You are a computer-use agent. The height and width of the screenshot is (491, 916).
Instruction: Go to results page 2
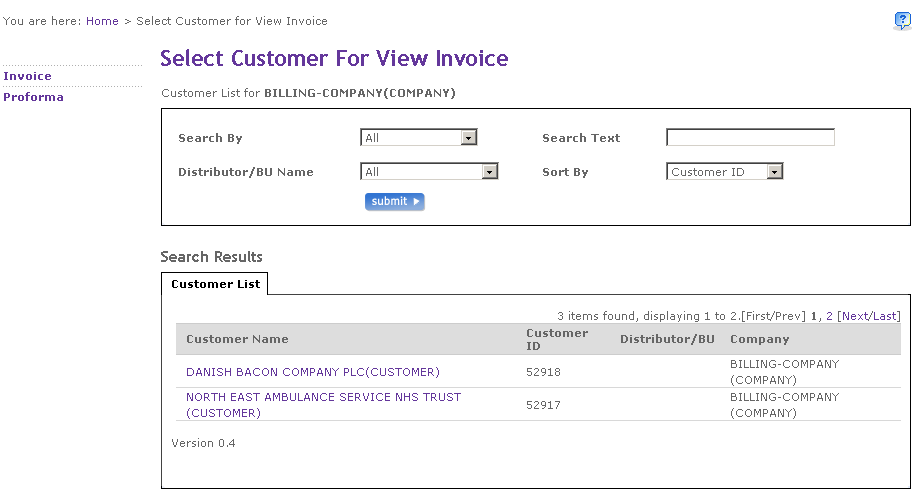(829, 316)
